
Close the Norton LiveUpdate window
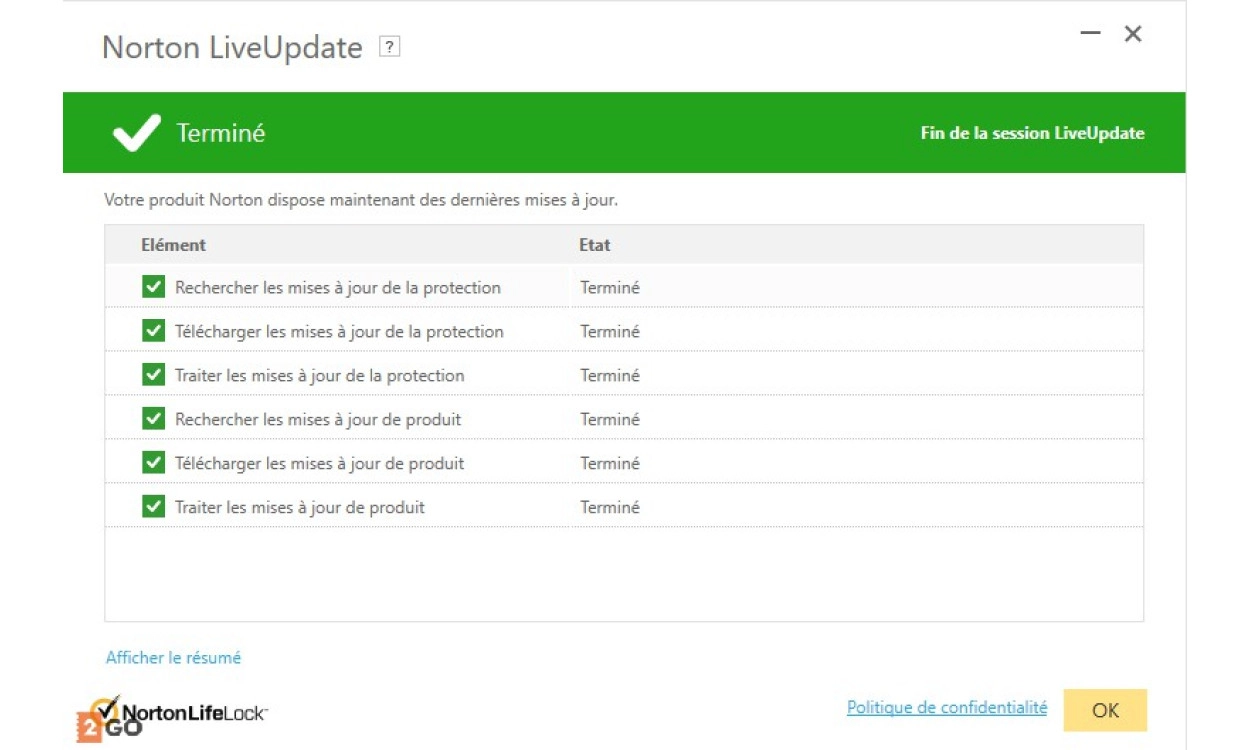[1133, 34]
